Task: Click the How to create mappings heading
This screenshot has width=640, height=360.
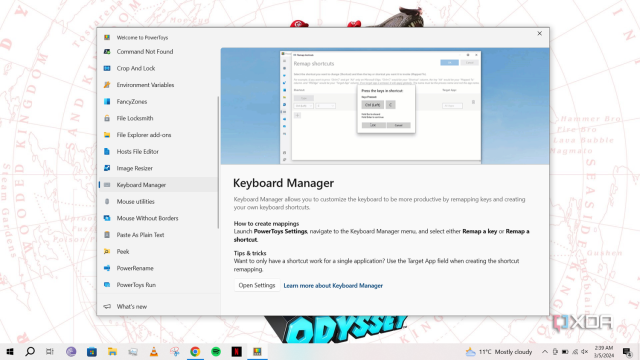Action: (266, 224)
